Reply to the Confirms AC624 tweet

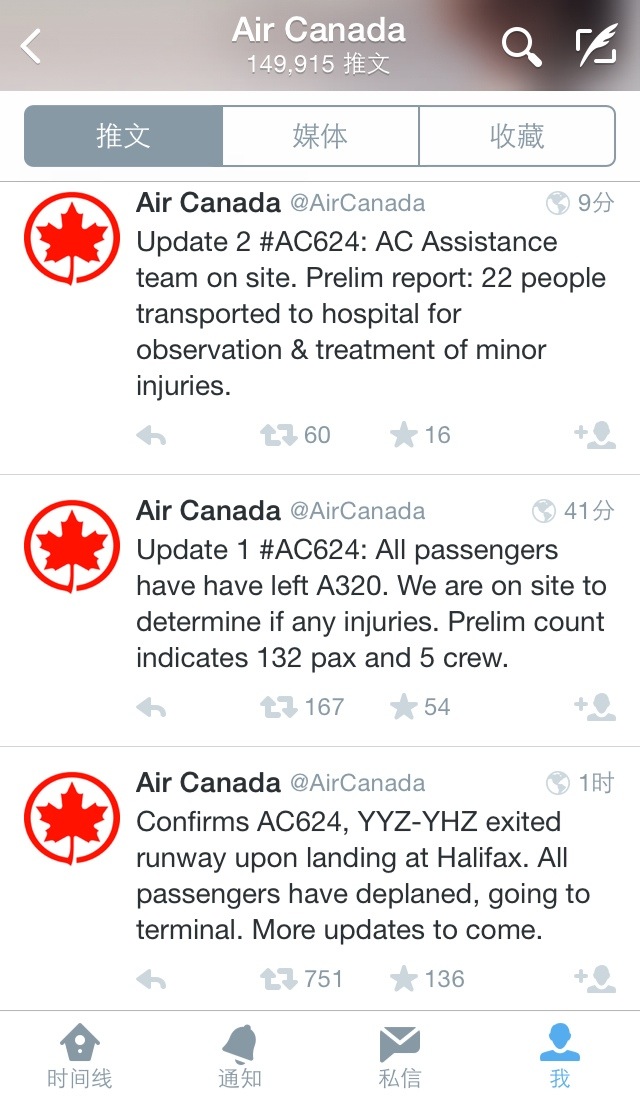[x=151, y=980]
